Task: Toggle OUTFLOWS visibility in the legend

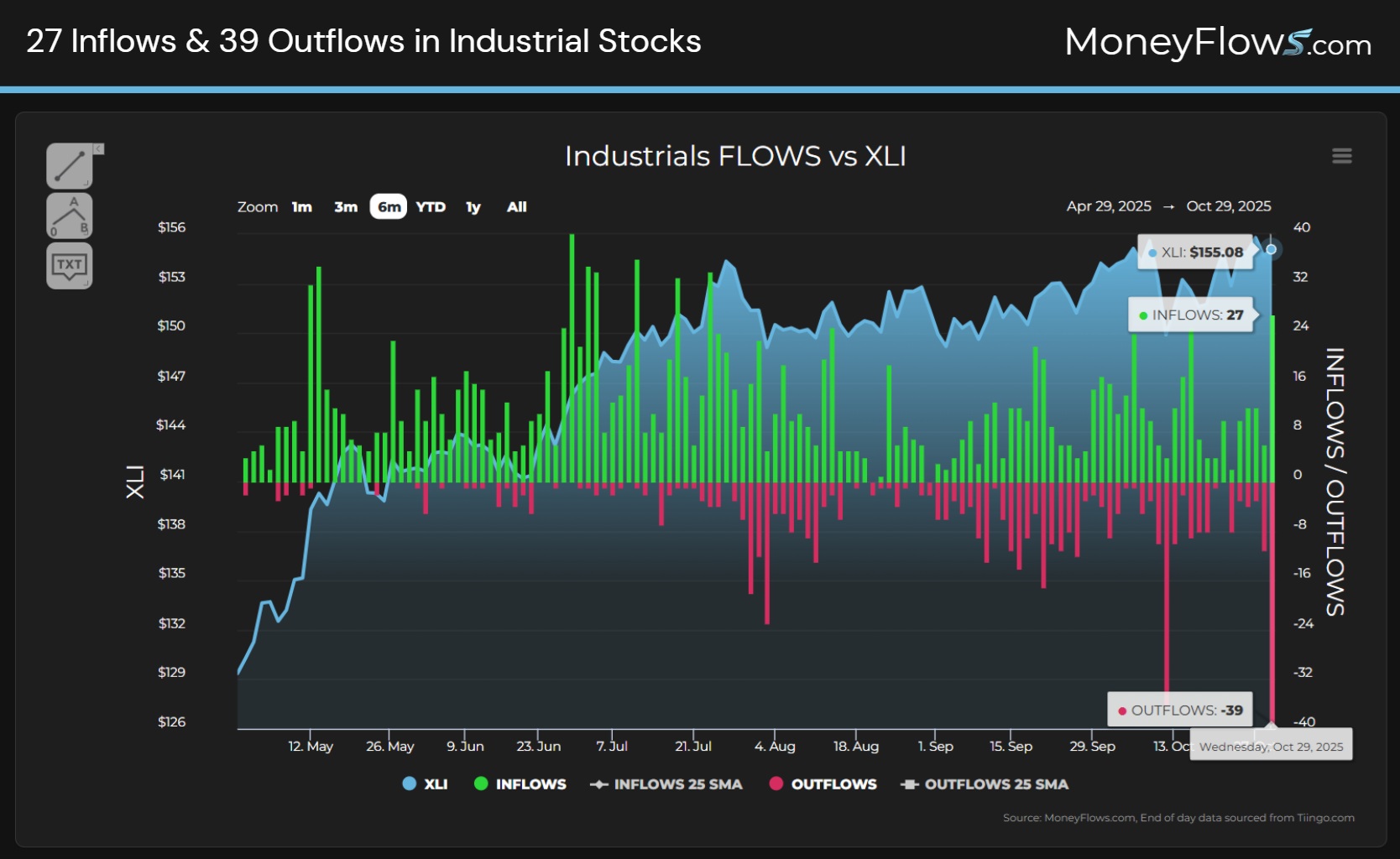Action: (x=822, y=784)
